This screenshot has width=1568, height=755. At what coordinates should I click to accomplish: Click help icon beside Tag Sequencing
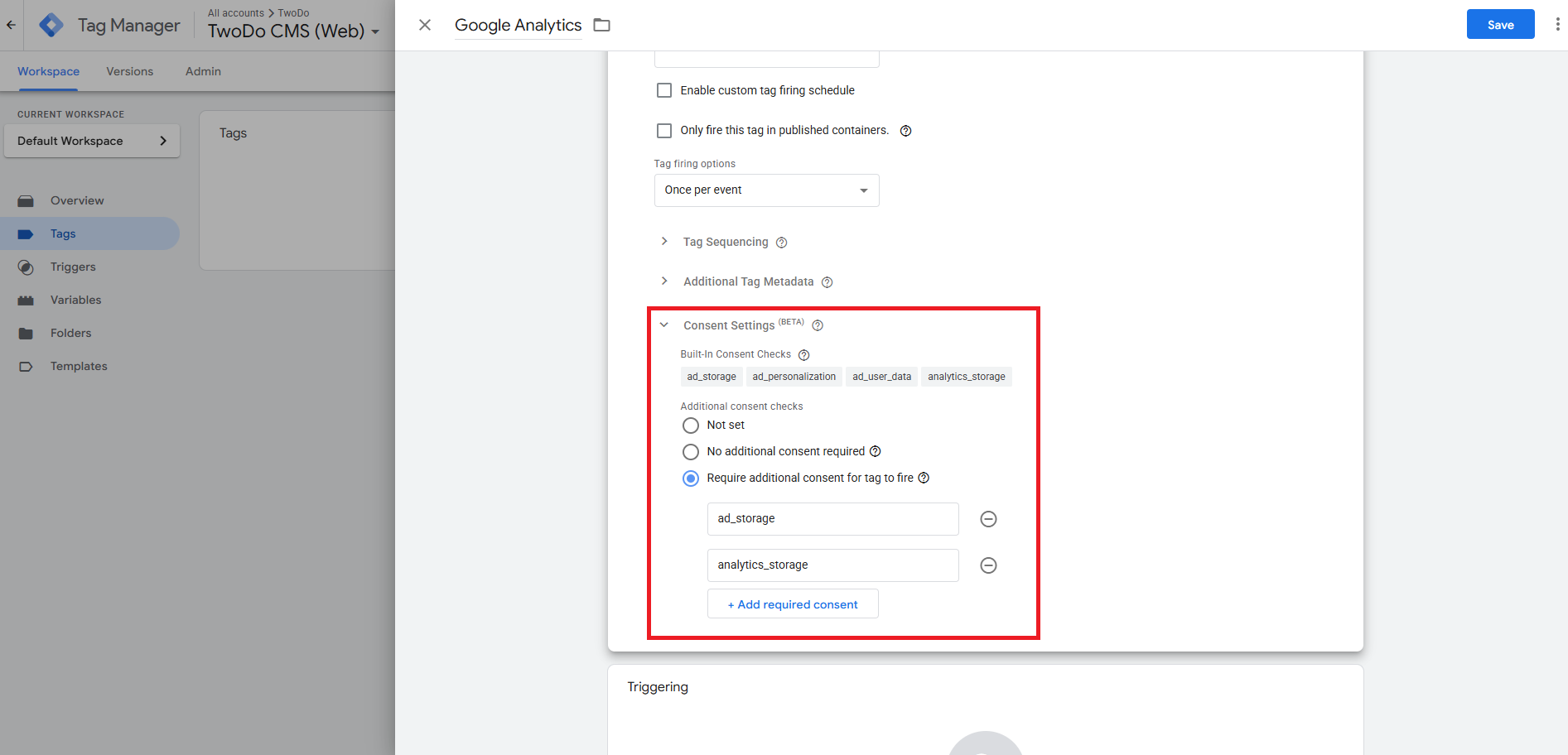pos(781,243)
